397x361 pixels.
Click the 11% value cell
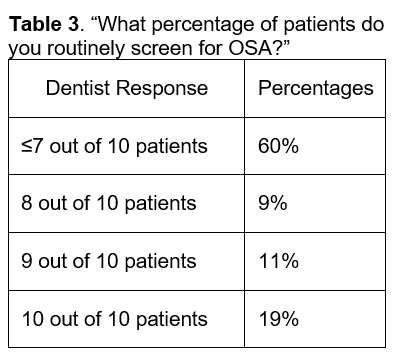315,261
